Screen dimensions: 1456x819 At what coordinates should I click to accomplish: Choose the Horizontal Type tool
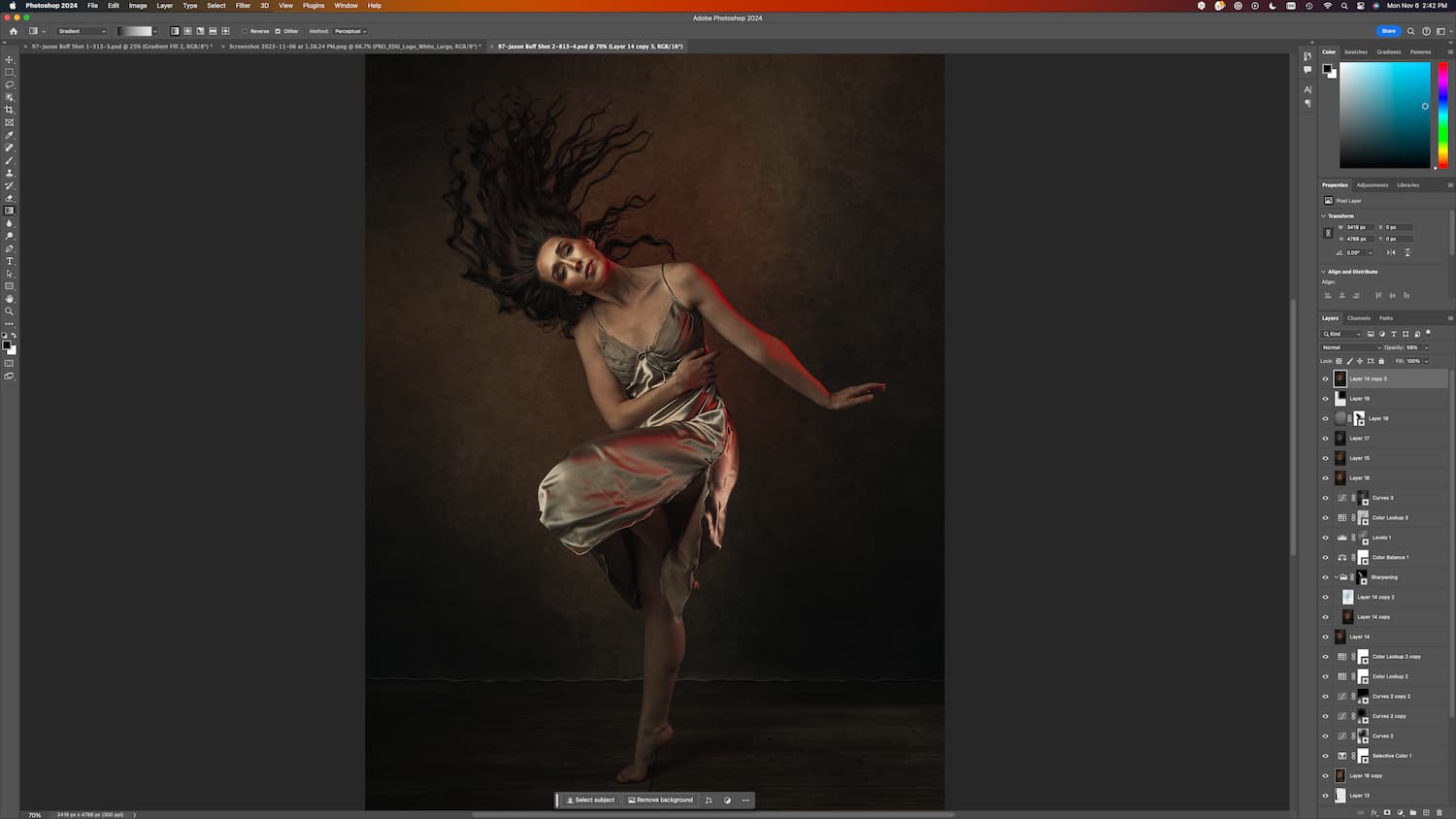coord(10,261)
